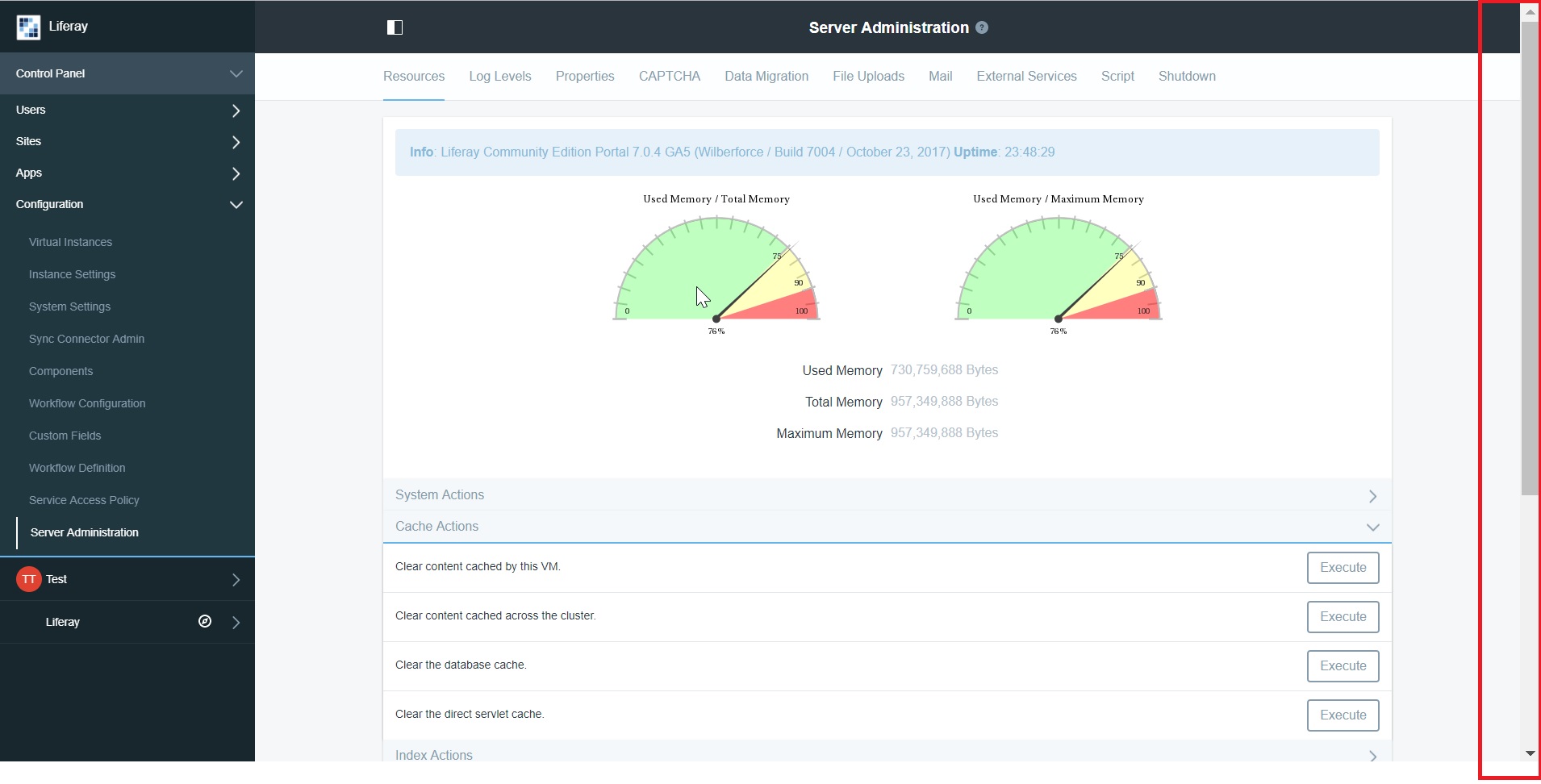Click the TT user avatar icon
The image size is (1541, 784).
click(x=29, y=579)
